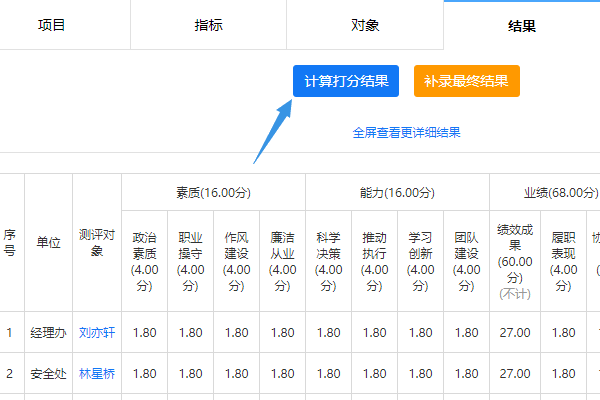Viewport: 600px width, 400px height.
Task: Click sequence number 1 in 经理办 row
Action: coord(10,333)
